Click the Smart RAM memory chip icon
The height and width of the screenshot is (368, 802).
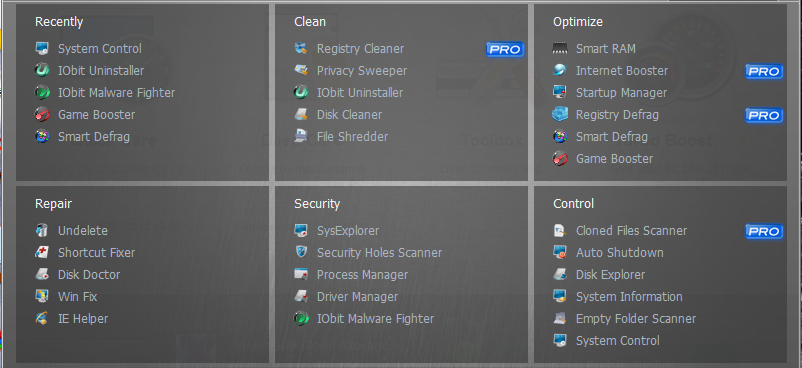click(x=560, y=49)
